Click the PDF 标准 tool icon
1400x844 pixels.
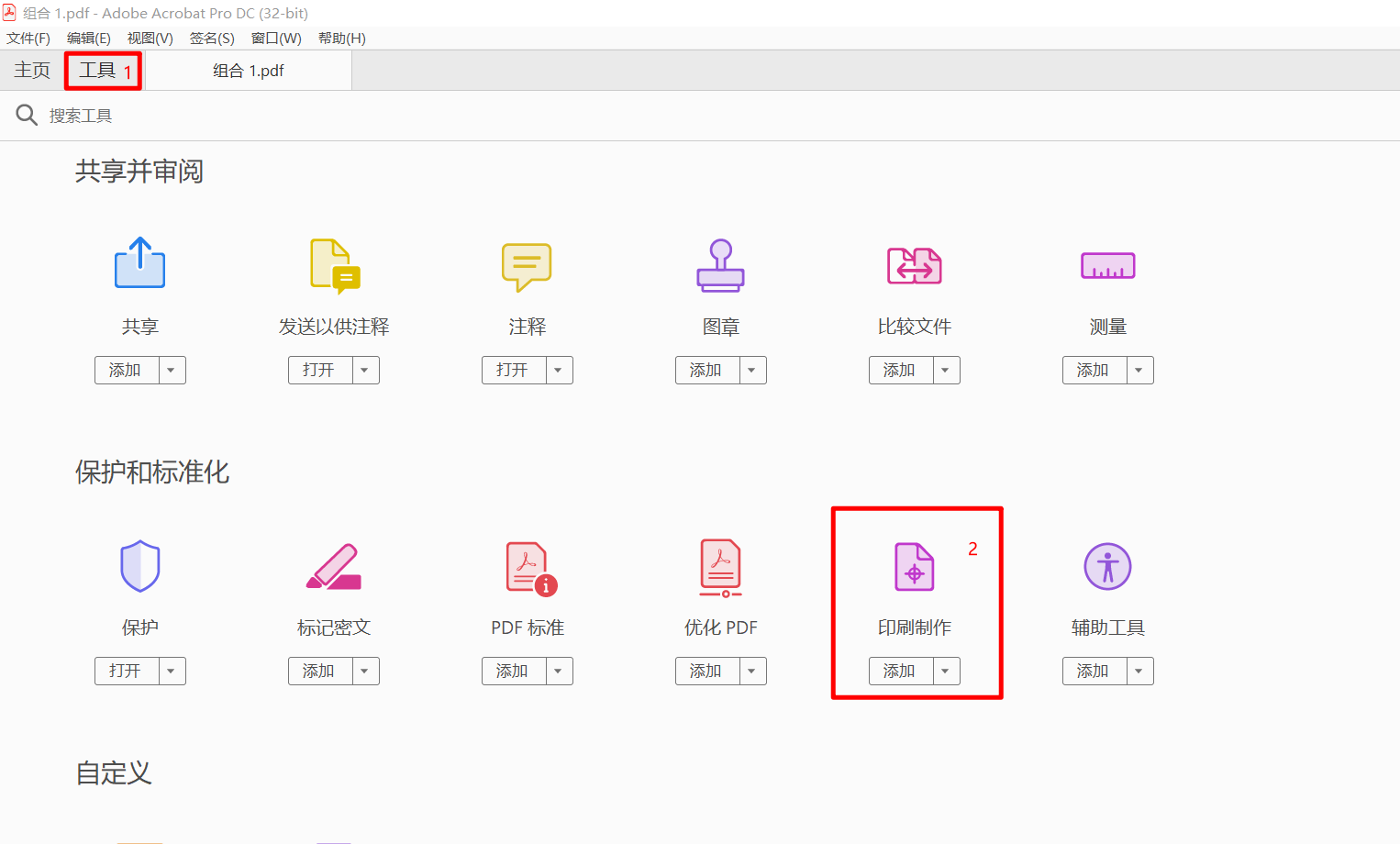point(527,567)
